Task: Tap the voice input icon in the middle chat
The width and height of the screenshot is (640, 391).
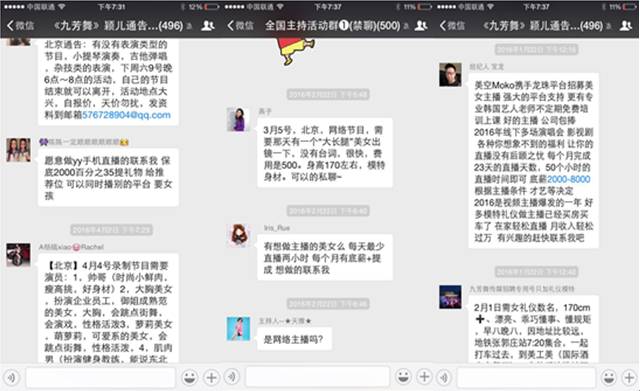Action: click(x=232, y=376)
